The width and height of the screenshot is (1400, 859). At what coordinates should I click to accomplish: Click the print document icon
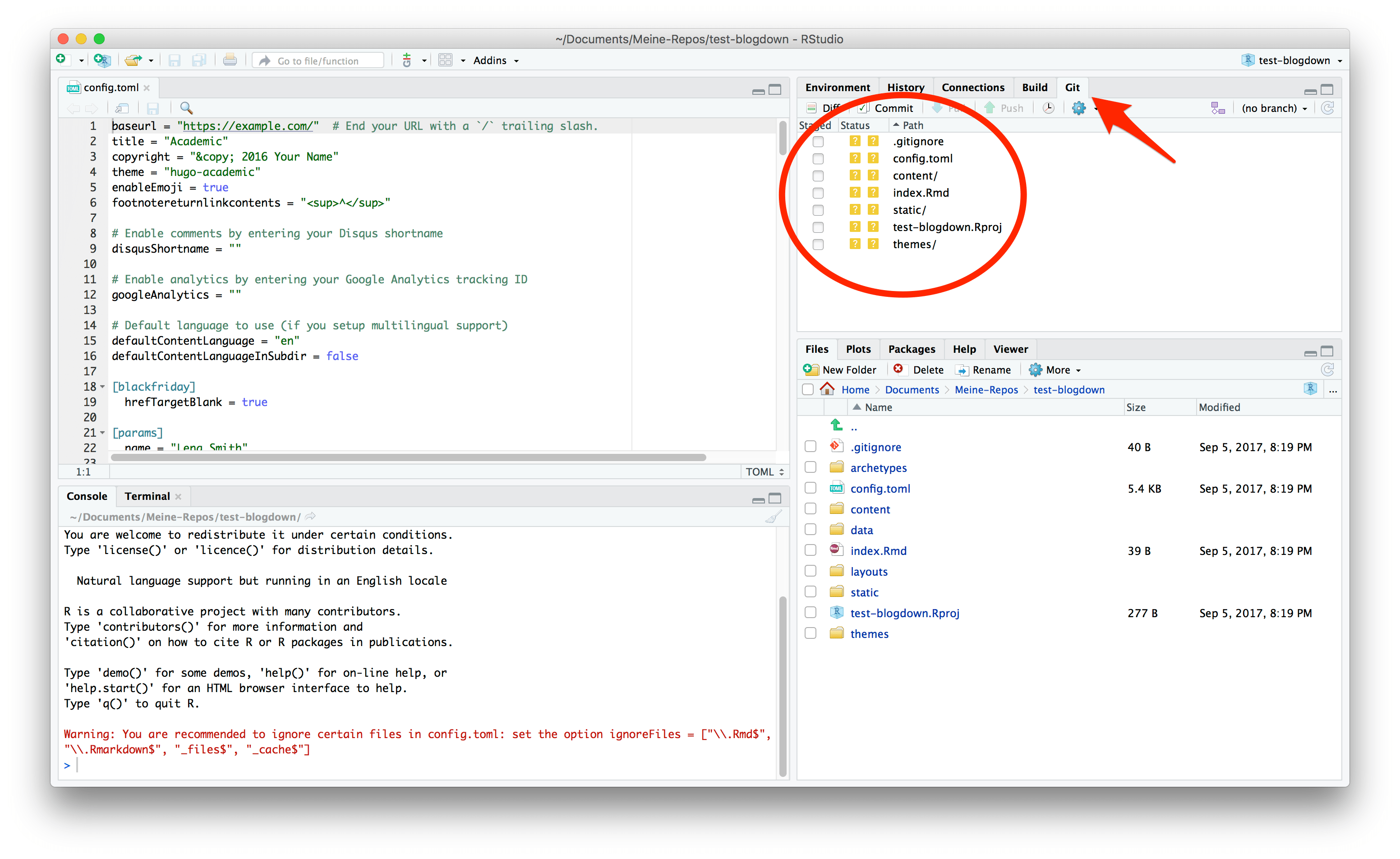coord(230,60)
